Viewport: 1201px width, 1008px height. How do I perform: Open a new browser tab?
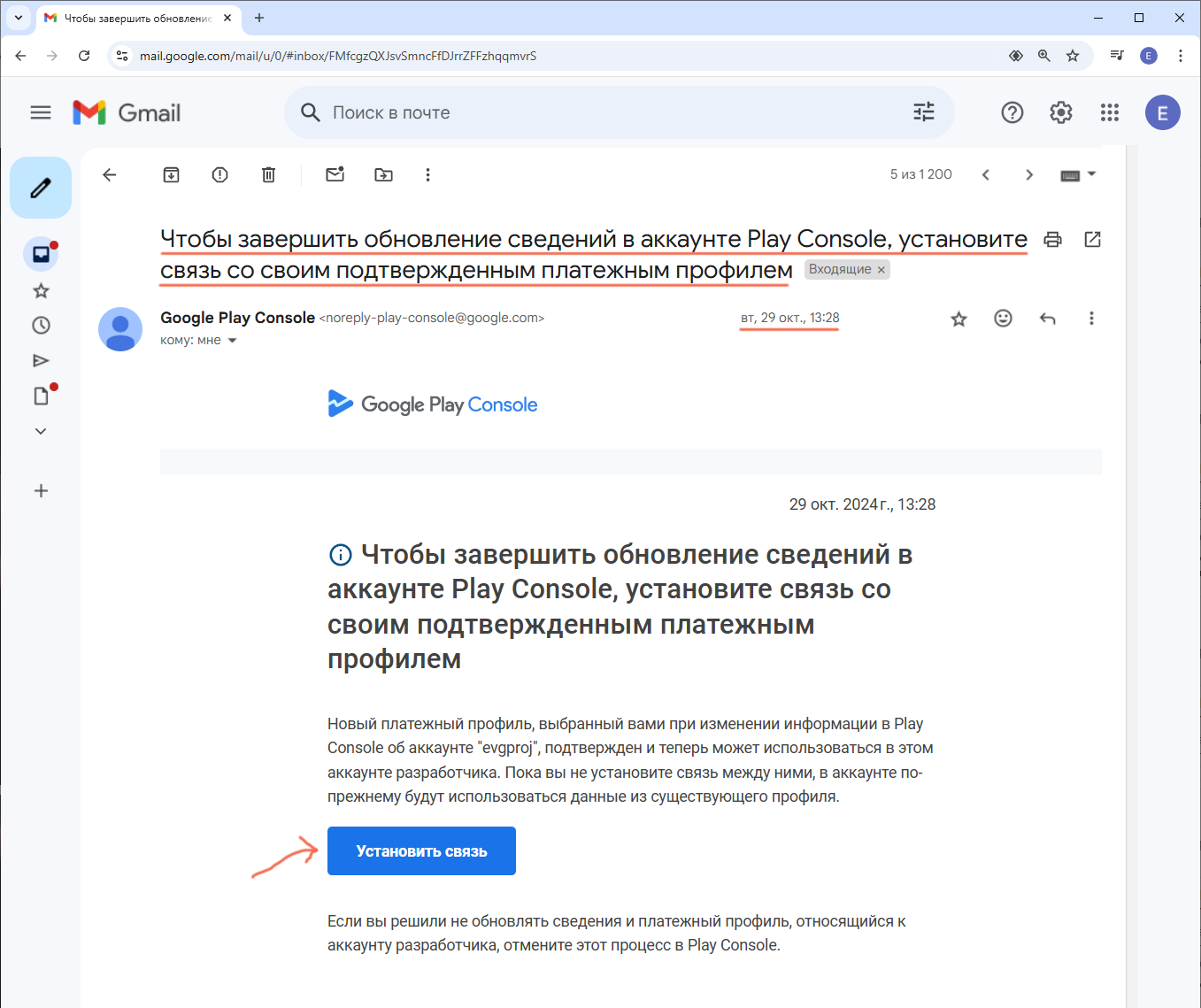[x=259, y=18]
